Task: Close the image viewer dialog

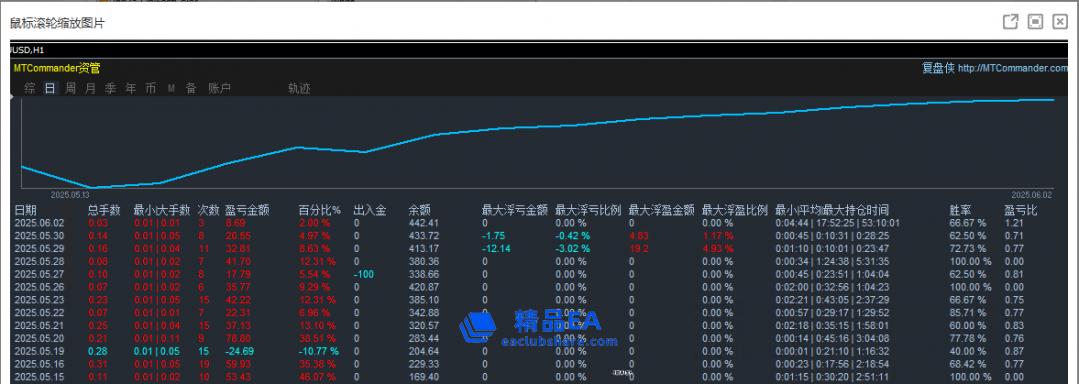Action: click(x=1060, y=22)
